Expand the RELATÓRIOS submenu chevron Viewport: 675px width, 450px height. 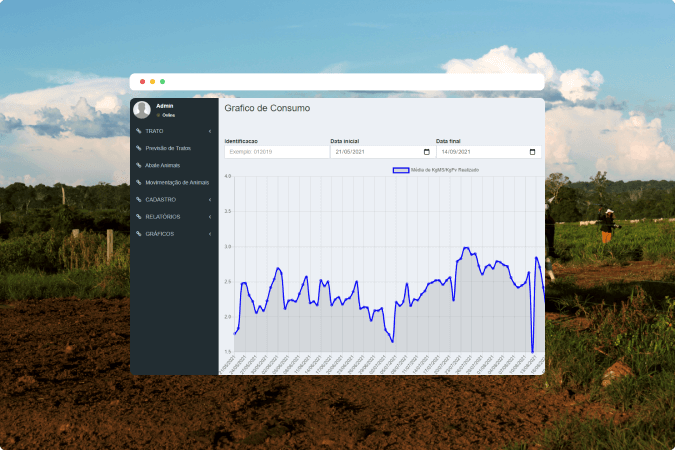tap(210, 216)
